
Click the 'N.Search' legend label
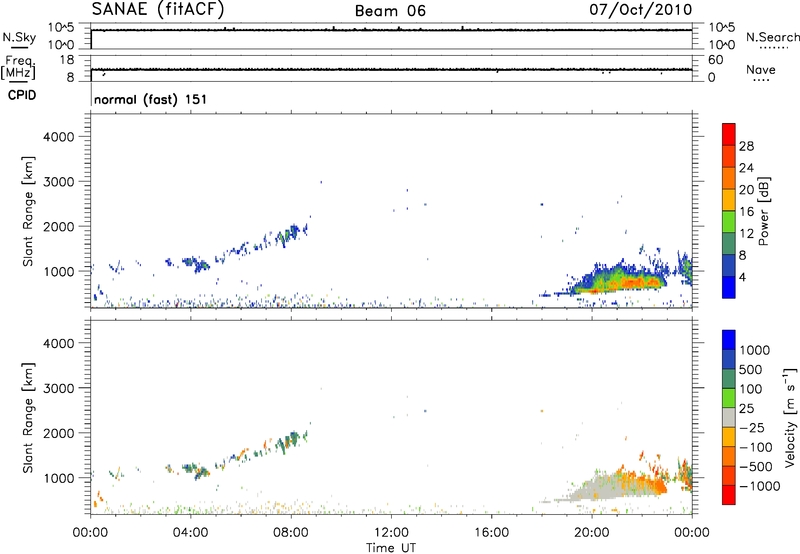[x=772, y=37]
